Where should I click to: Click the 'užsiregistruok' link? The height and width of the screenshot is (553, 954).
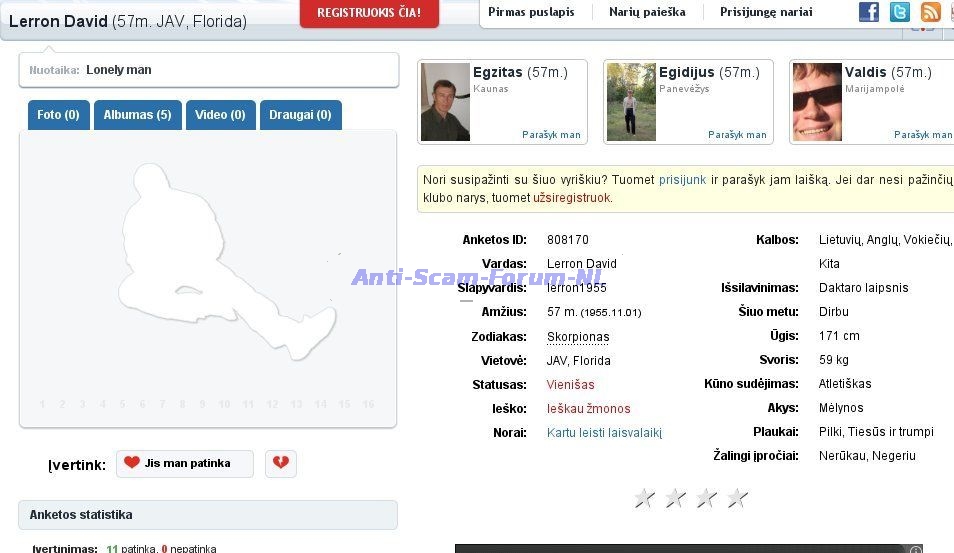click(572, 198)
